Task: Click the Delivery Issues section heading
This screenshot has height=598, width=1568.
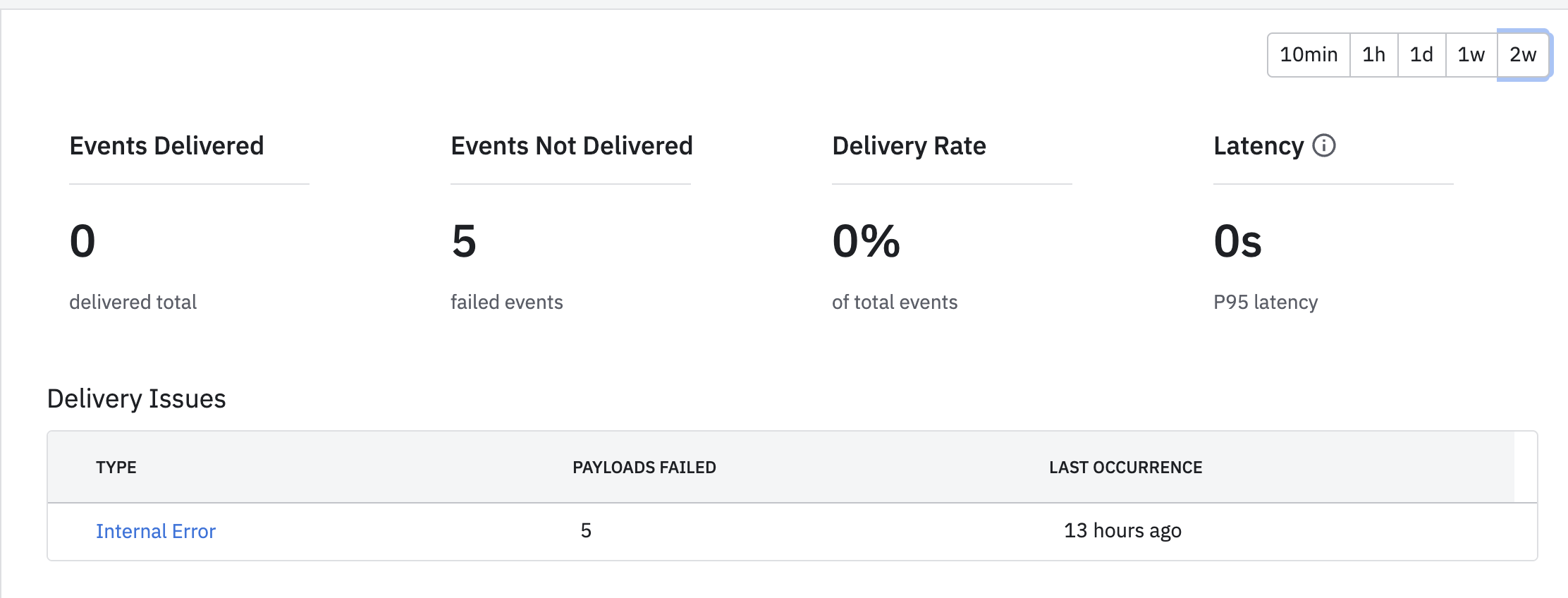Action: click(x=136, y=399)
